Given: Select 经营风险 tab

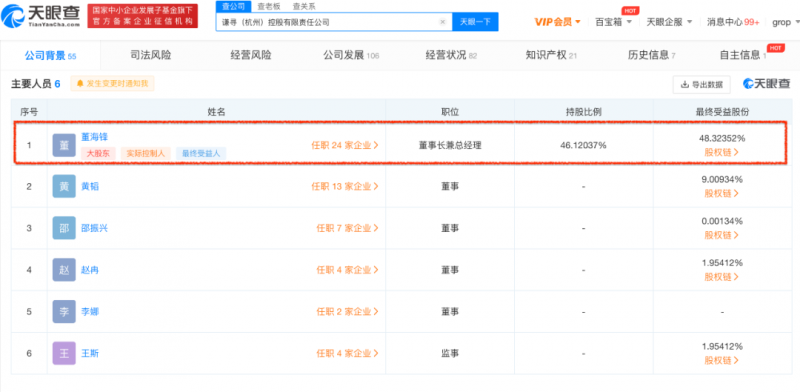Looking at the screenshot, I should [251, 56].
